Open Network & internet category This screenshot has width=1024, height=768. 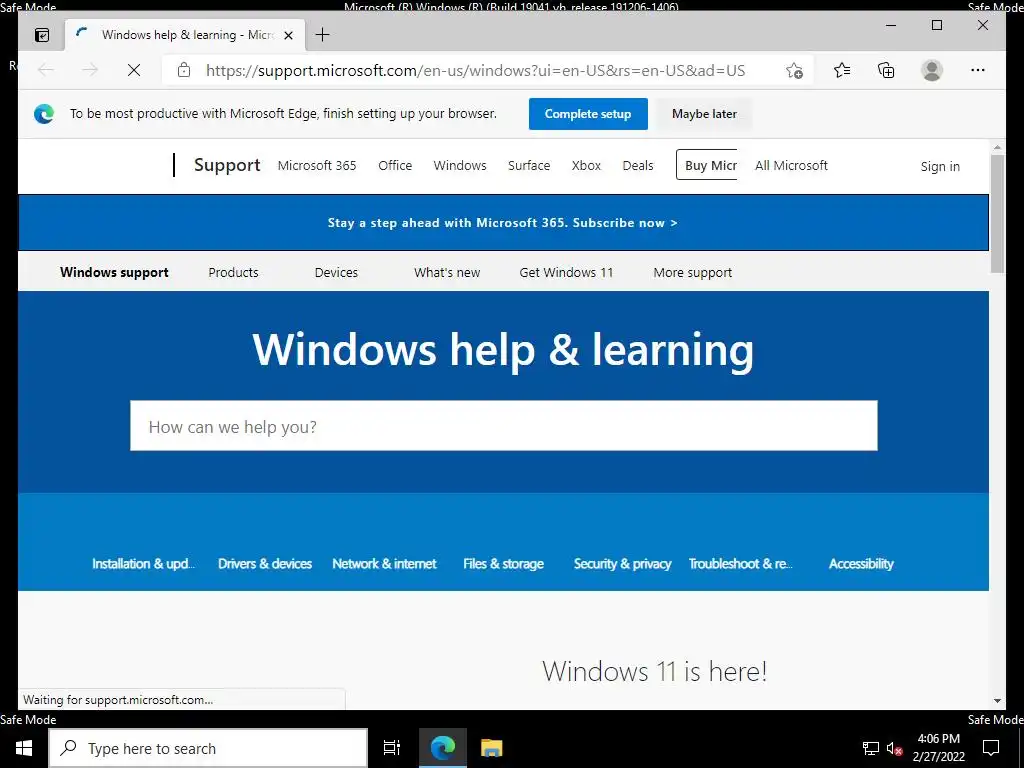click(x=384, y=564)
